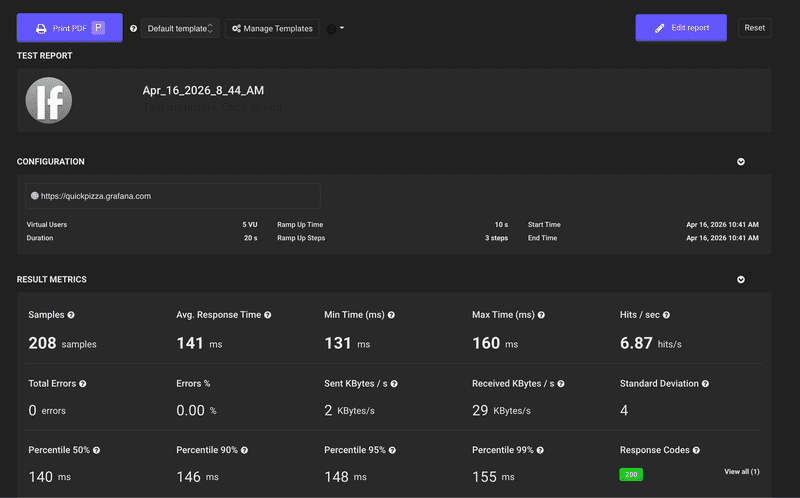Screen dimensions: 800x498
Task: Click the Print PDF button
Action: click(x=69, y=28)
